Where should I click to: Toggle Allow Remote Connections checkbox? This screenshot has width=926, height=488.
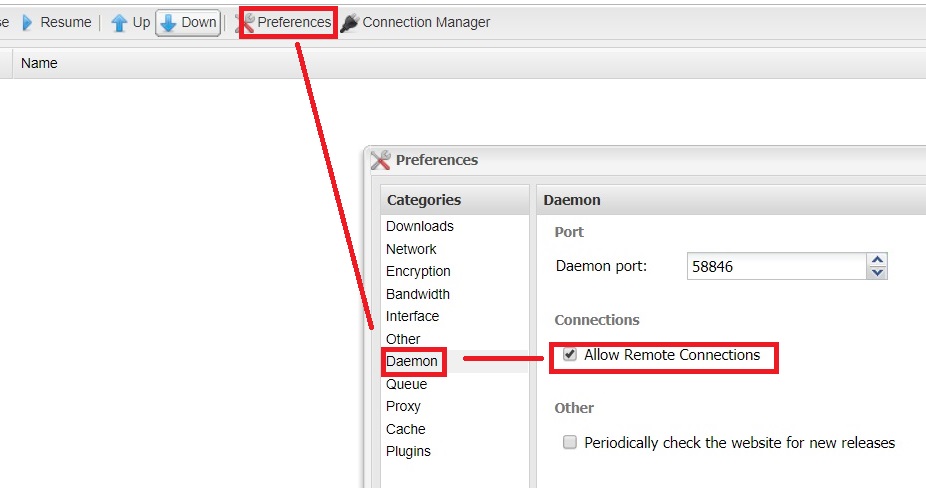pos(570,355)
